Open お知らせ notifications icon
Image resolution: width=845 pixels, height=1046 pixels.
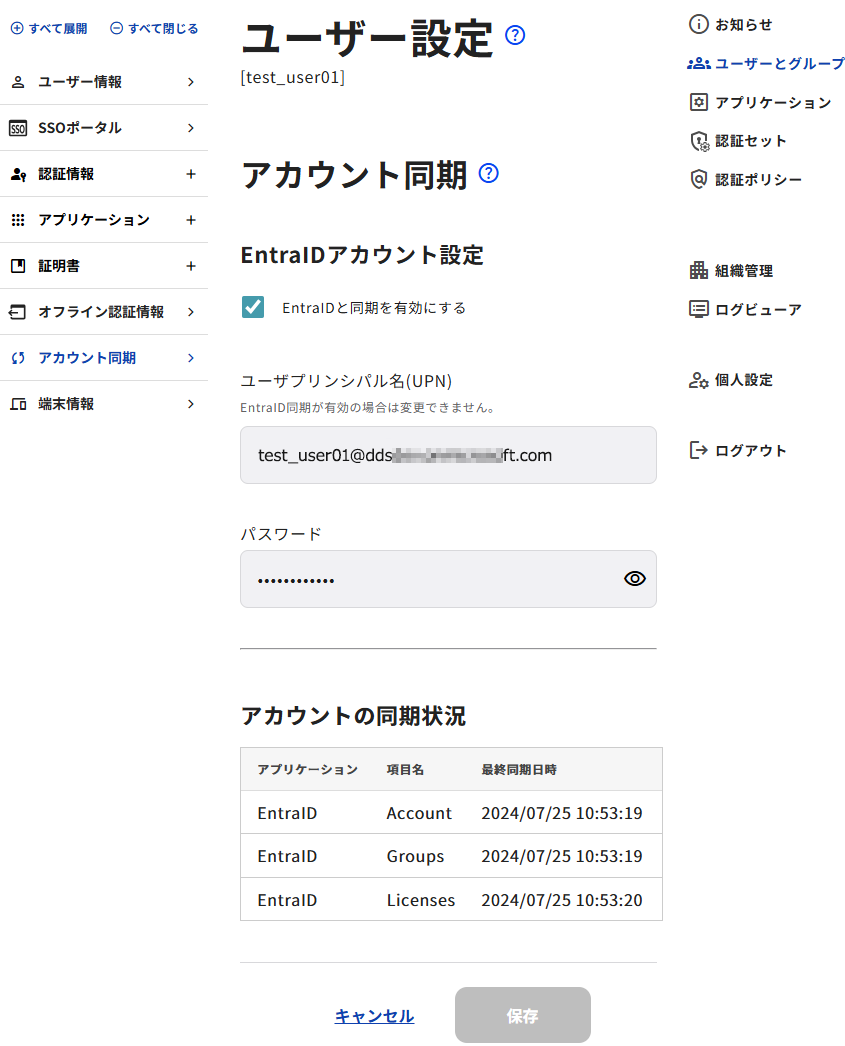coord(699,24)
